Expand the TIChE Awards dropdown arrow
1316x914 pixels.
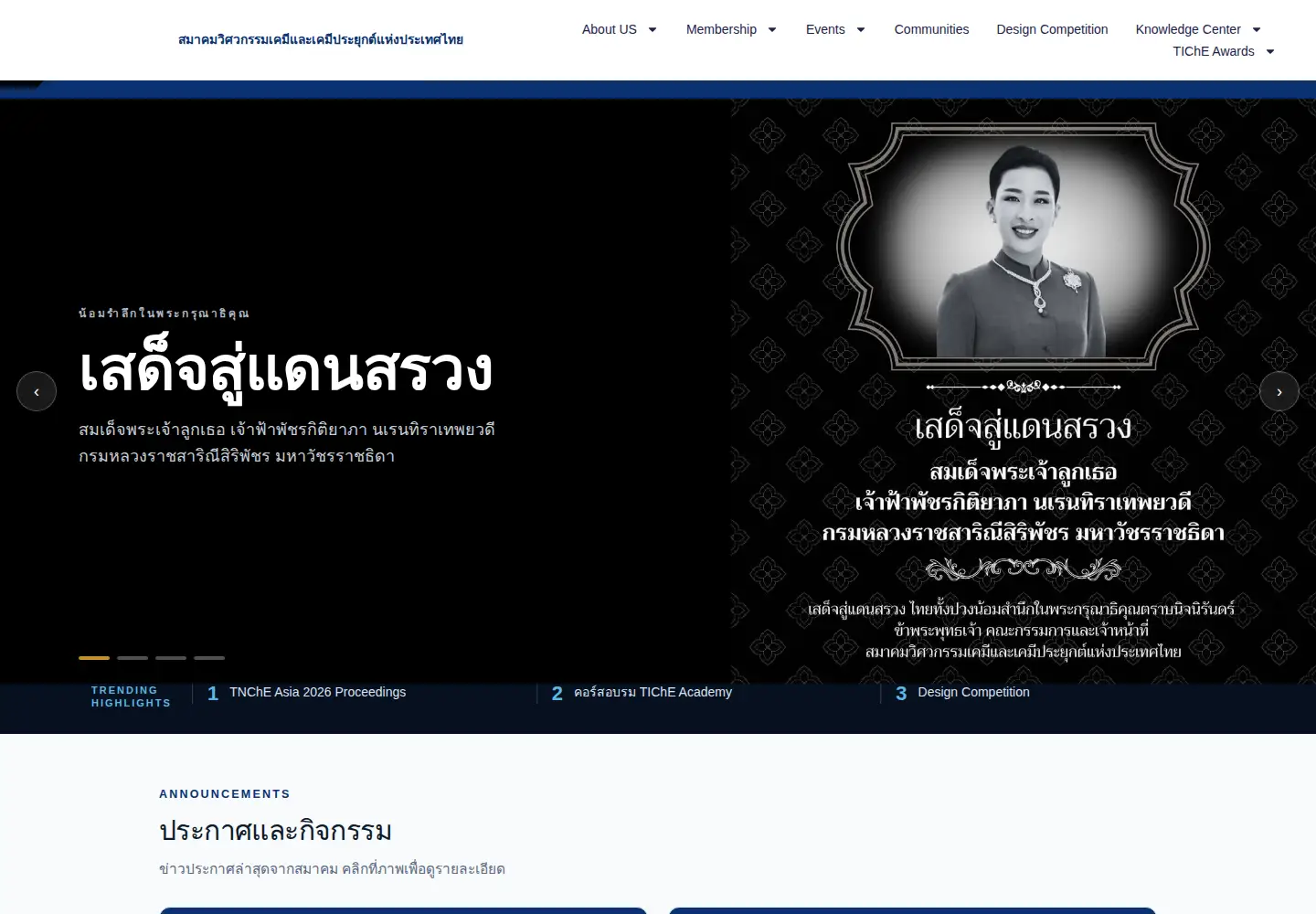1270,51
